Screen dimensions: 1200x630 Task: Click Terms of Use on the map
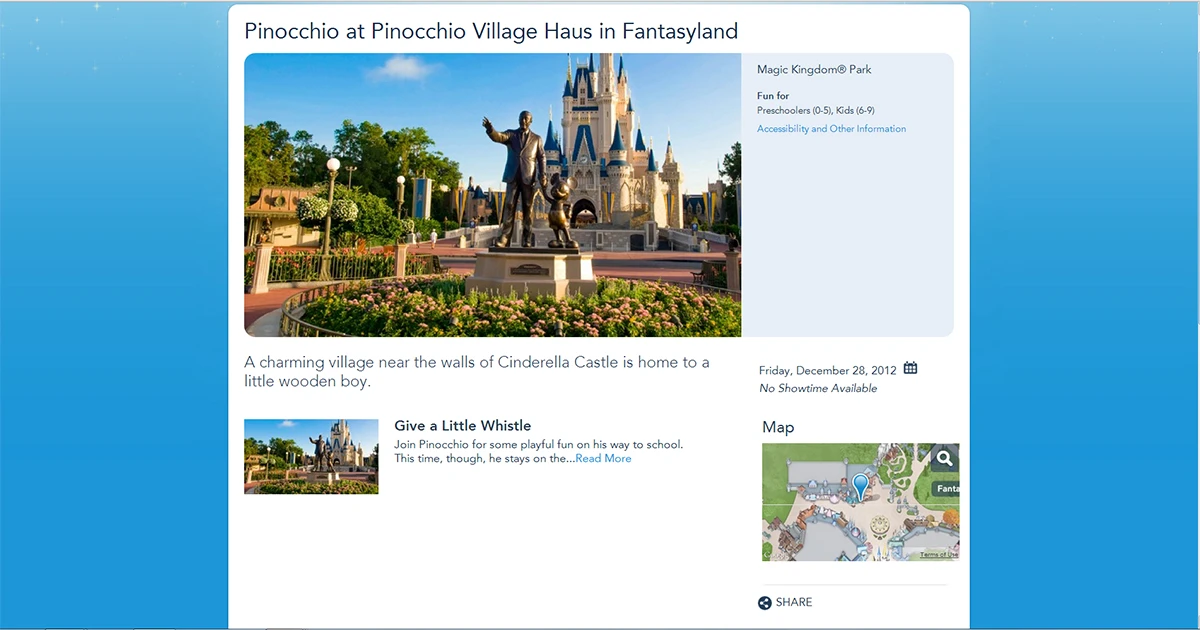[x=938, y=555]
